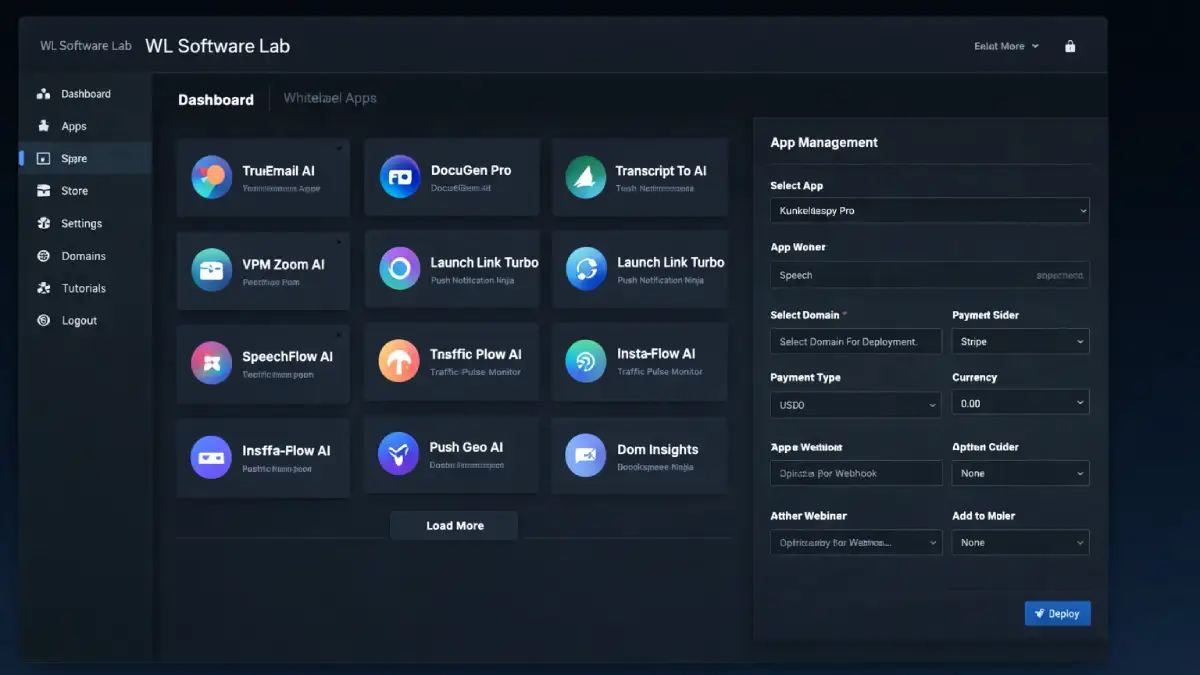Click the Dashboard sidebar icon
1200x675 pixels.
[x=43, y=94]
